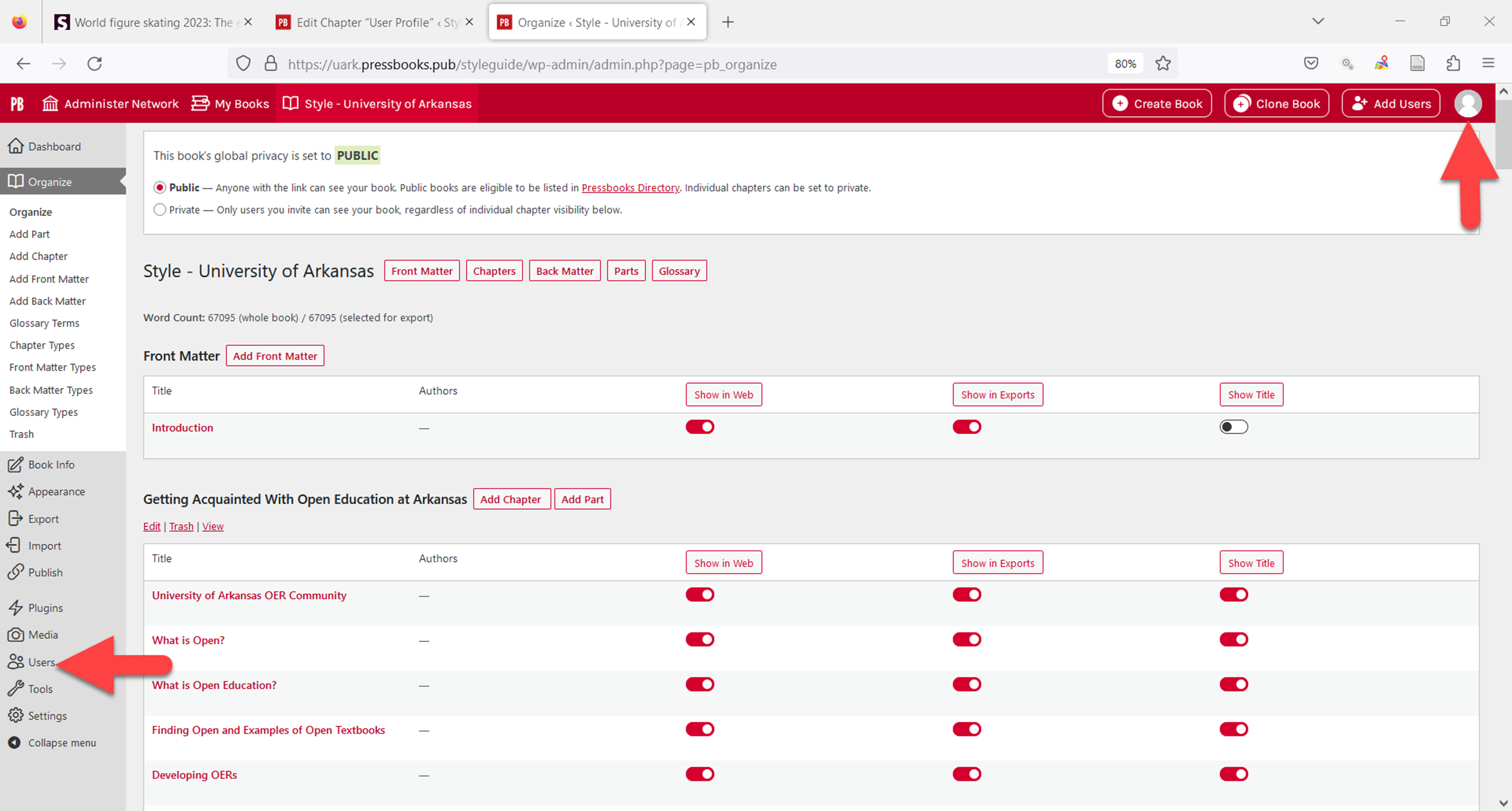The width and height of the screenshot is (1512, 811).
Task: Open Media library in sidebar
Action: pos(33,635)
